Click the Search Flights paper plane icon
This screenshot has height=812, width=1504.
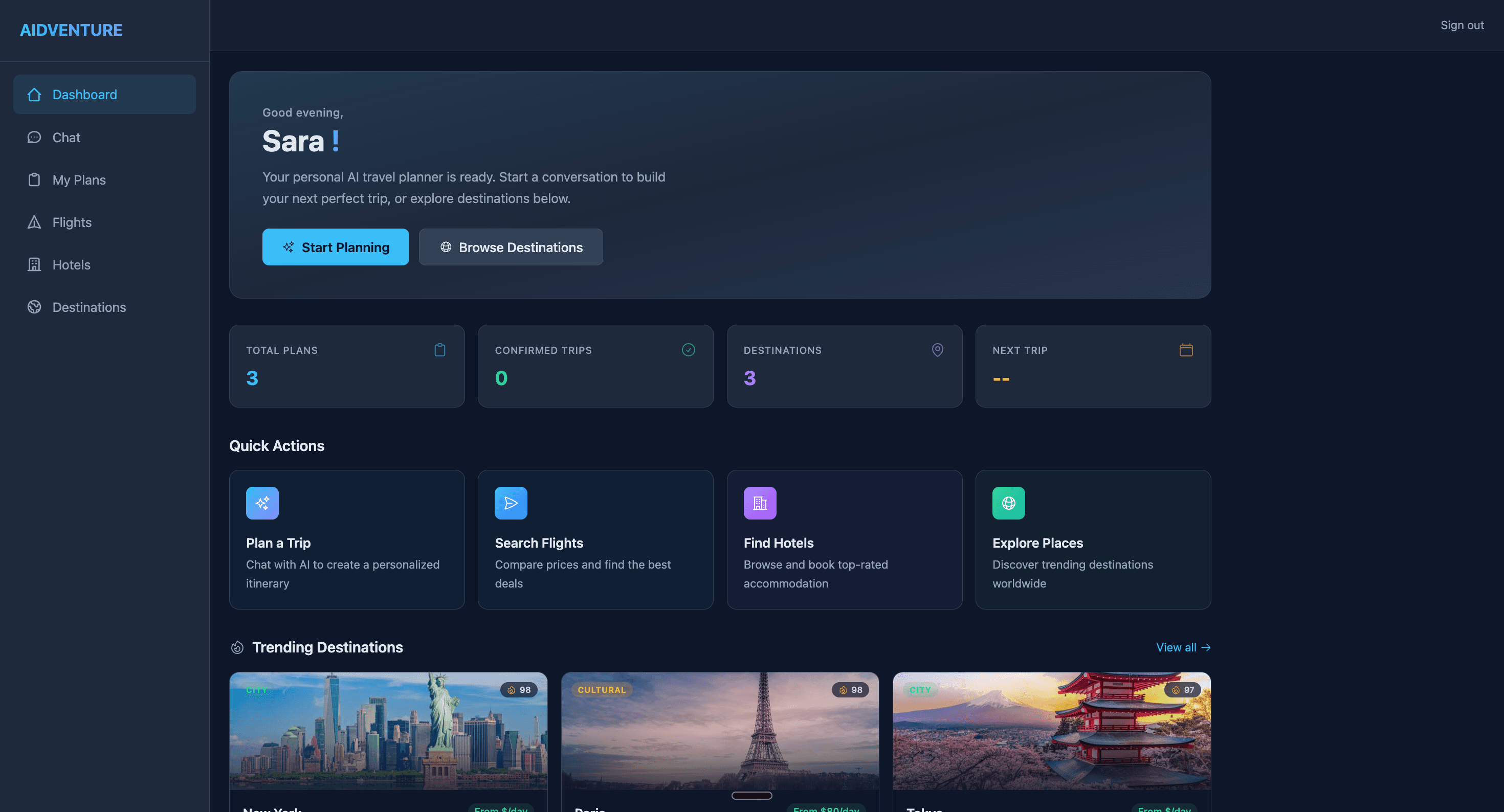pos(511,503)
